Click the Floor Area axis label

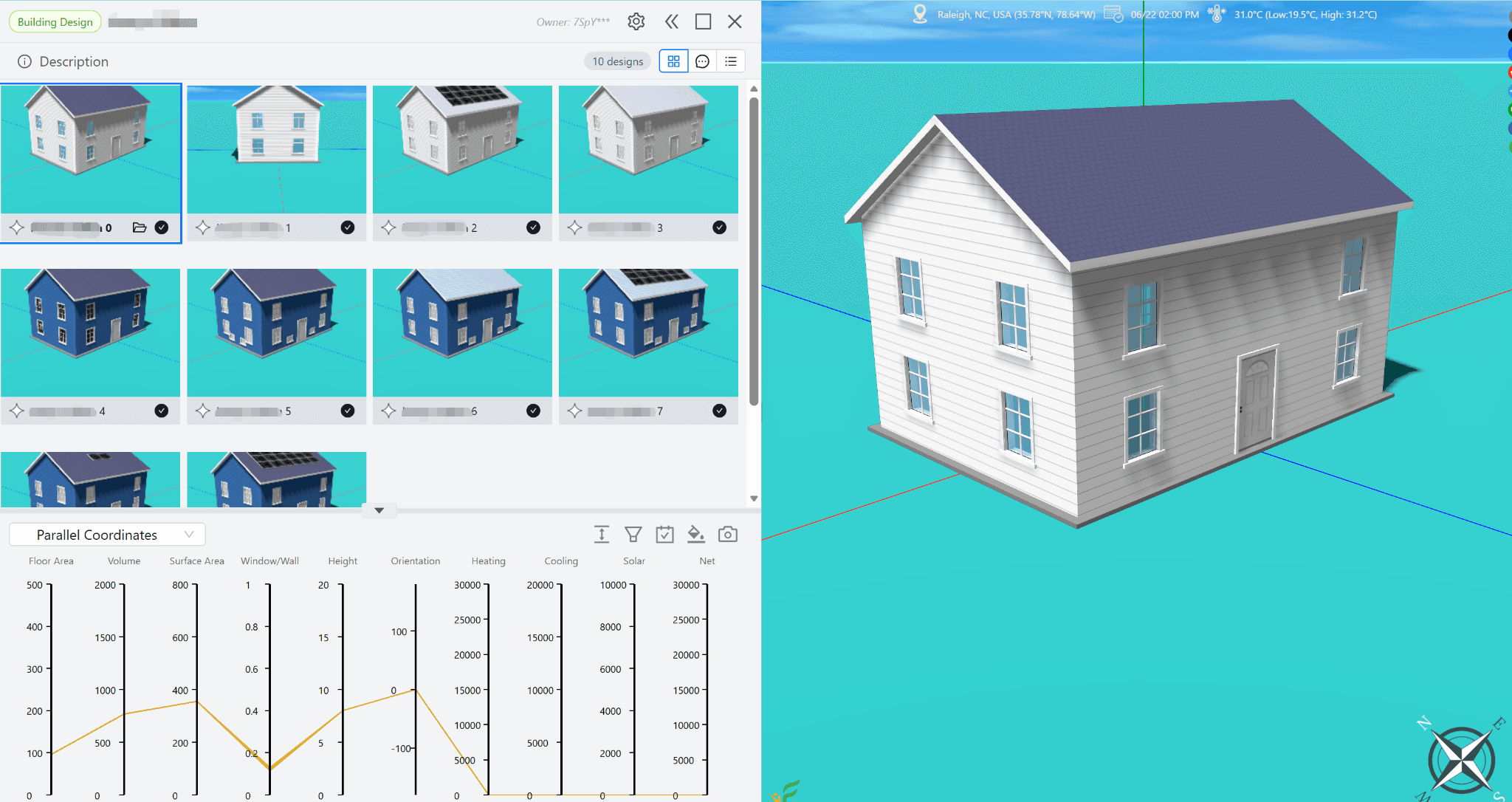(x=51, y=561)
